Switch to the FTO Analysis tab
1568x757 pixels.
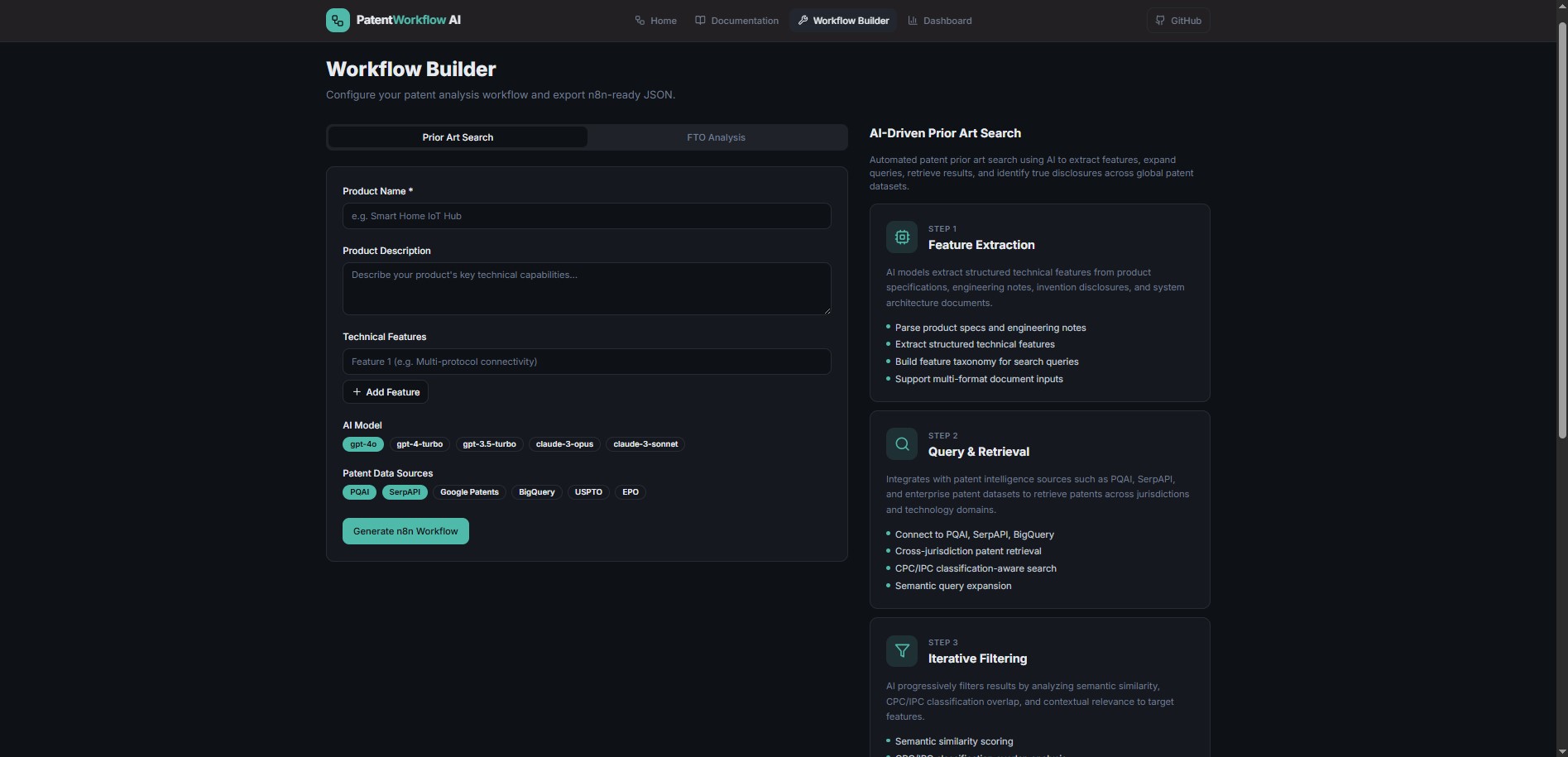(x=716, y=137)
